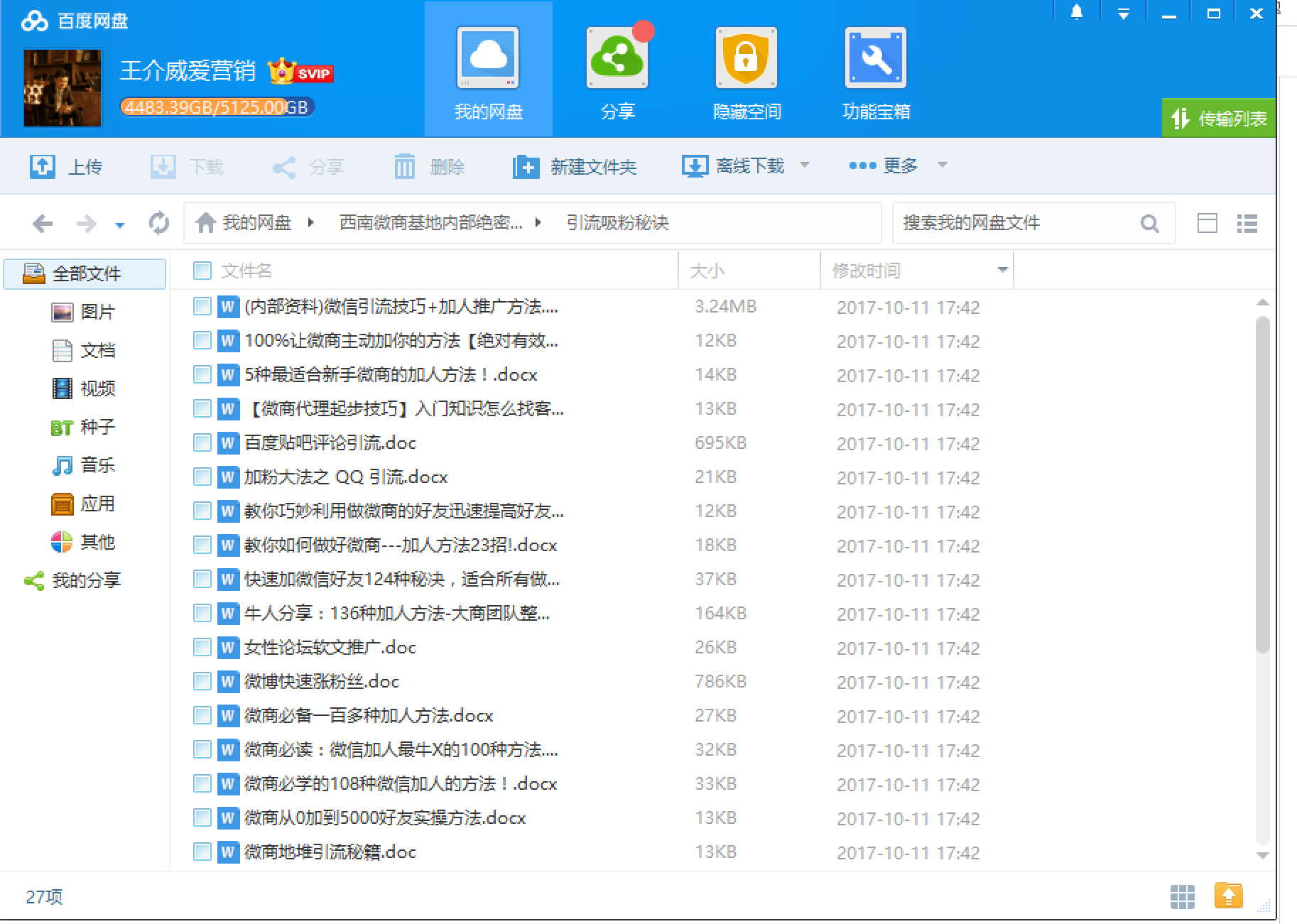Create a new folder with 新建文件夹
Screen dimensions: 1297x924
click(x=575, y=167)
